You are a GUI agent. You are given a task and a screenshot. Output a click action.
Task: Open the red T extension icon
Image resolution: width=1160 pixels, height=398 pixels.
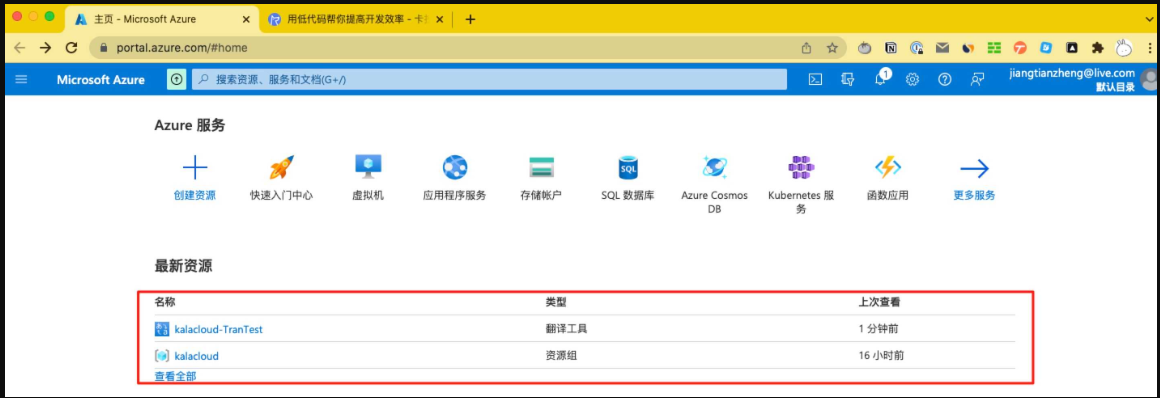click(x=1021, y=48)
